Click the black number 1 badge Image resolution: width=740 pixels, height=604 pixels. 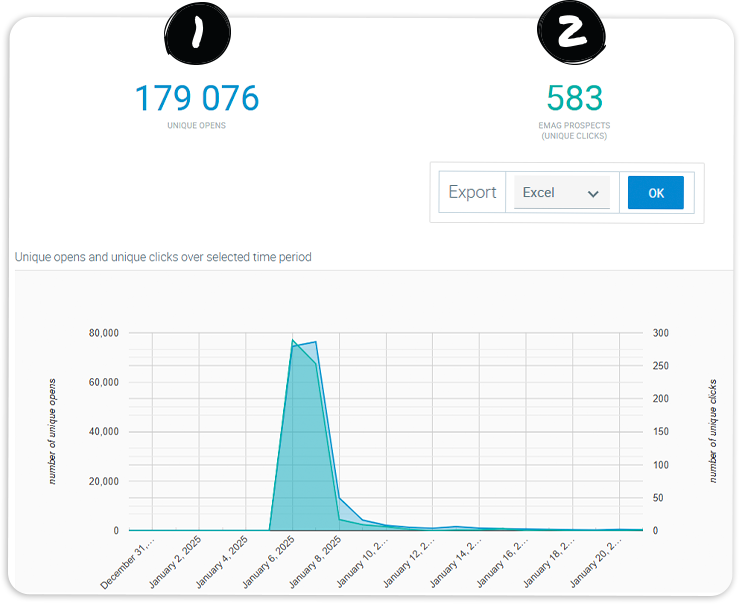197,32
